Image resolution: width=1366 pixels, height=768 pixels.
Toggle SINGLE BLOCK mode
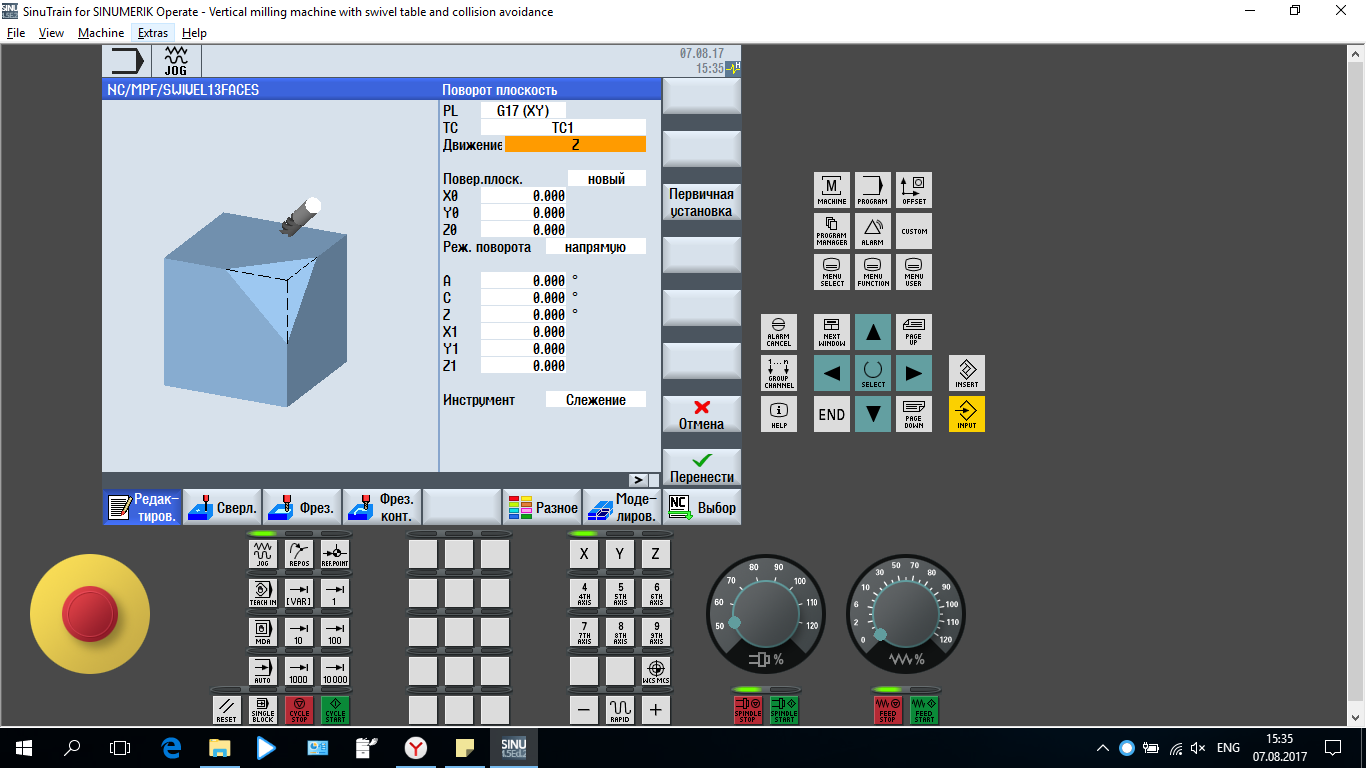(262, 710)
